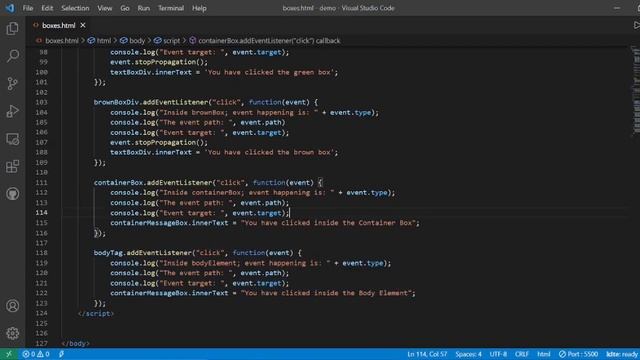Viewport: 640px width, 360px height.
Task: Open the Accounts menu icon
Action: tap(13, 306)
